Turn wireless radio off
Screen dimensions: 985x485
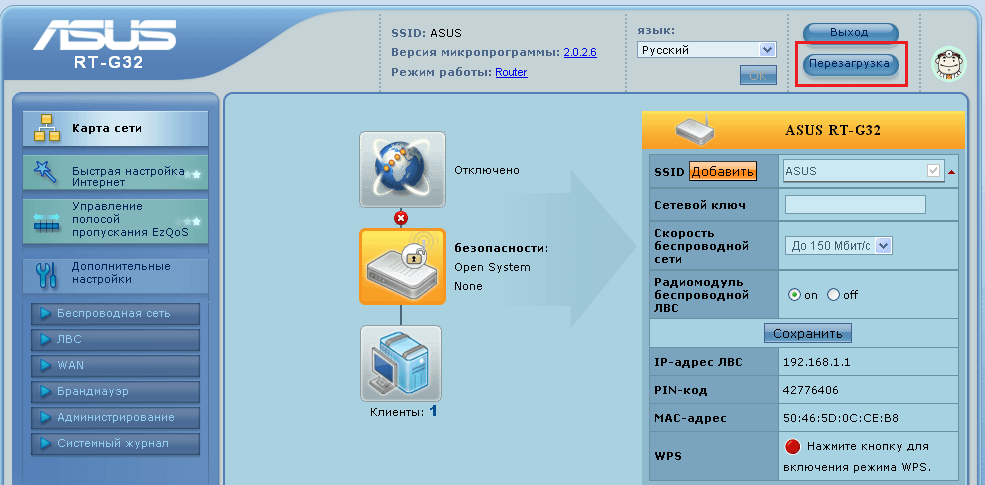(834, 295)
